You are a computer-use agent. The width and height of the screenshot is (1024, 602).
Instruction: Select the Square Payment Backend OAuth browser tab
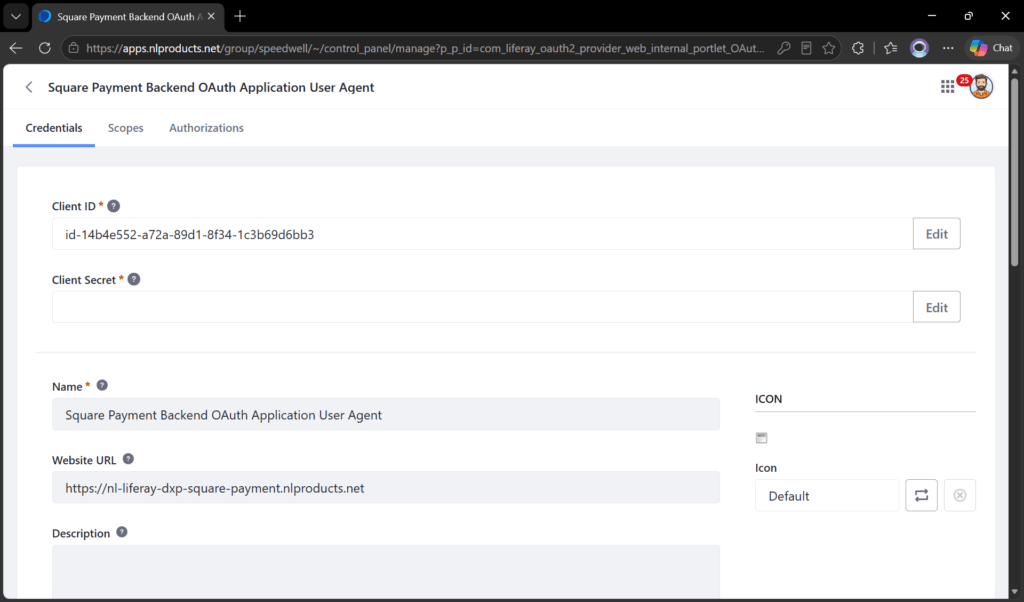pos(128,16)
